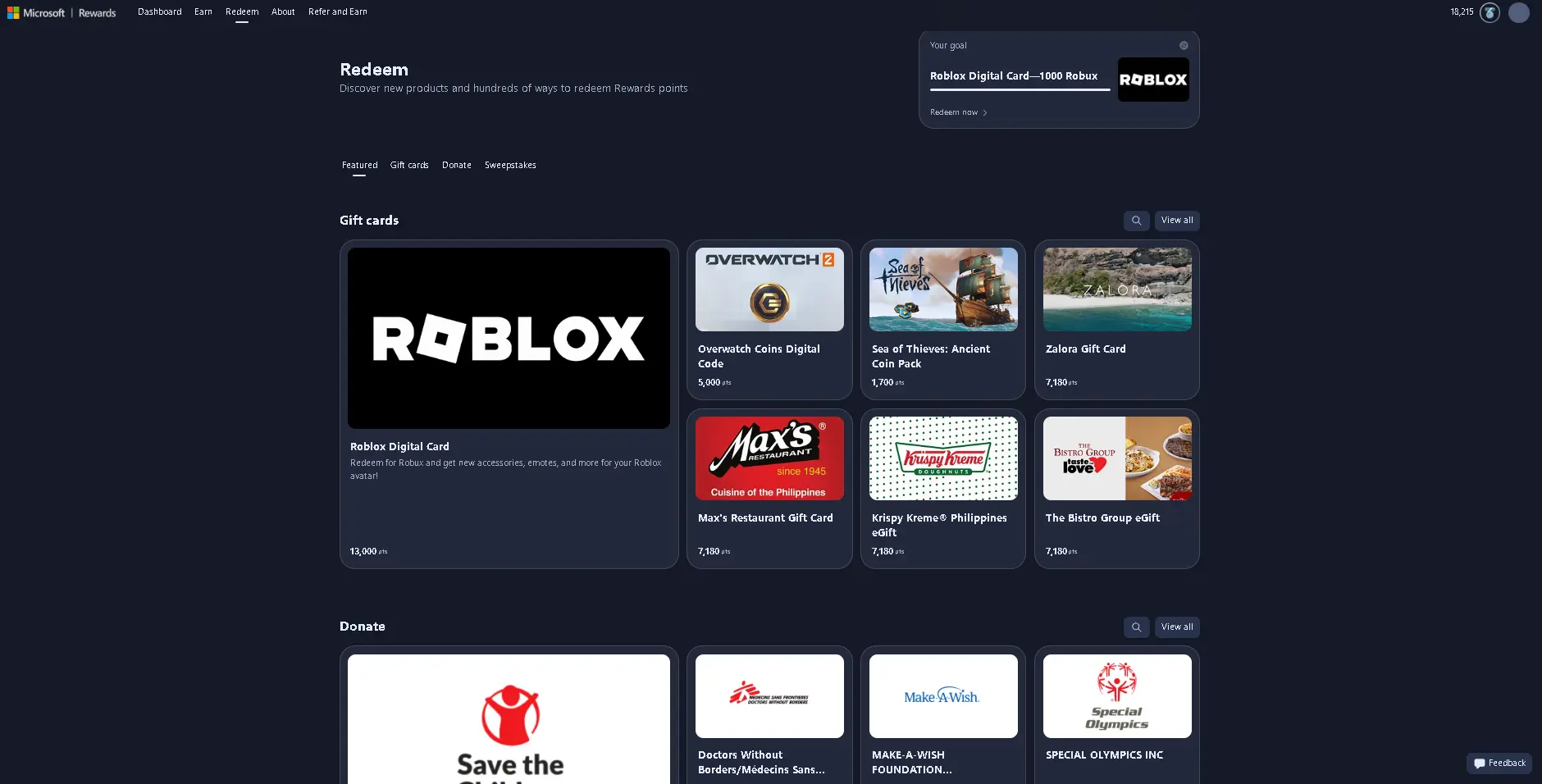The image size is (1542, 784).
Task: Click the Roblox thumbnail in the Your goal card
Action: click(1153, 80)
